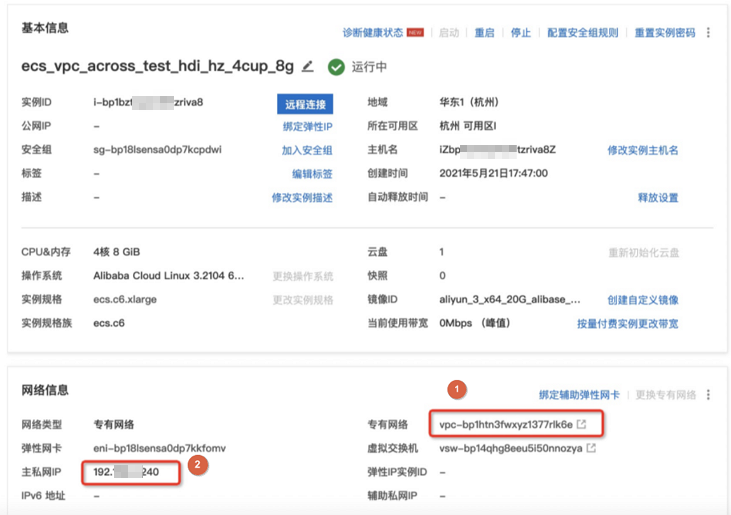Click 修改实例主机名 link
Viewport: 731px width, 515px height.
pos(642,150)
